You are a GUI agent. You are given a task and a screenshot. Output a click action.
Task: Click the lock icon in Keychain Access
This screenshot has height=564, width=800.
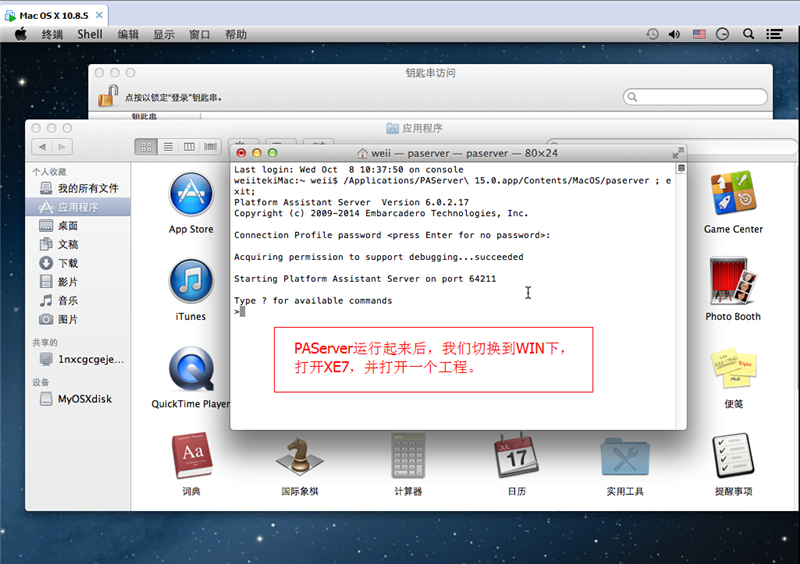[x=108, y=96]
